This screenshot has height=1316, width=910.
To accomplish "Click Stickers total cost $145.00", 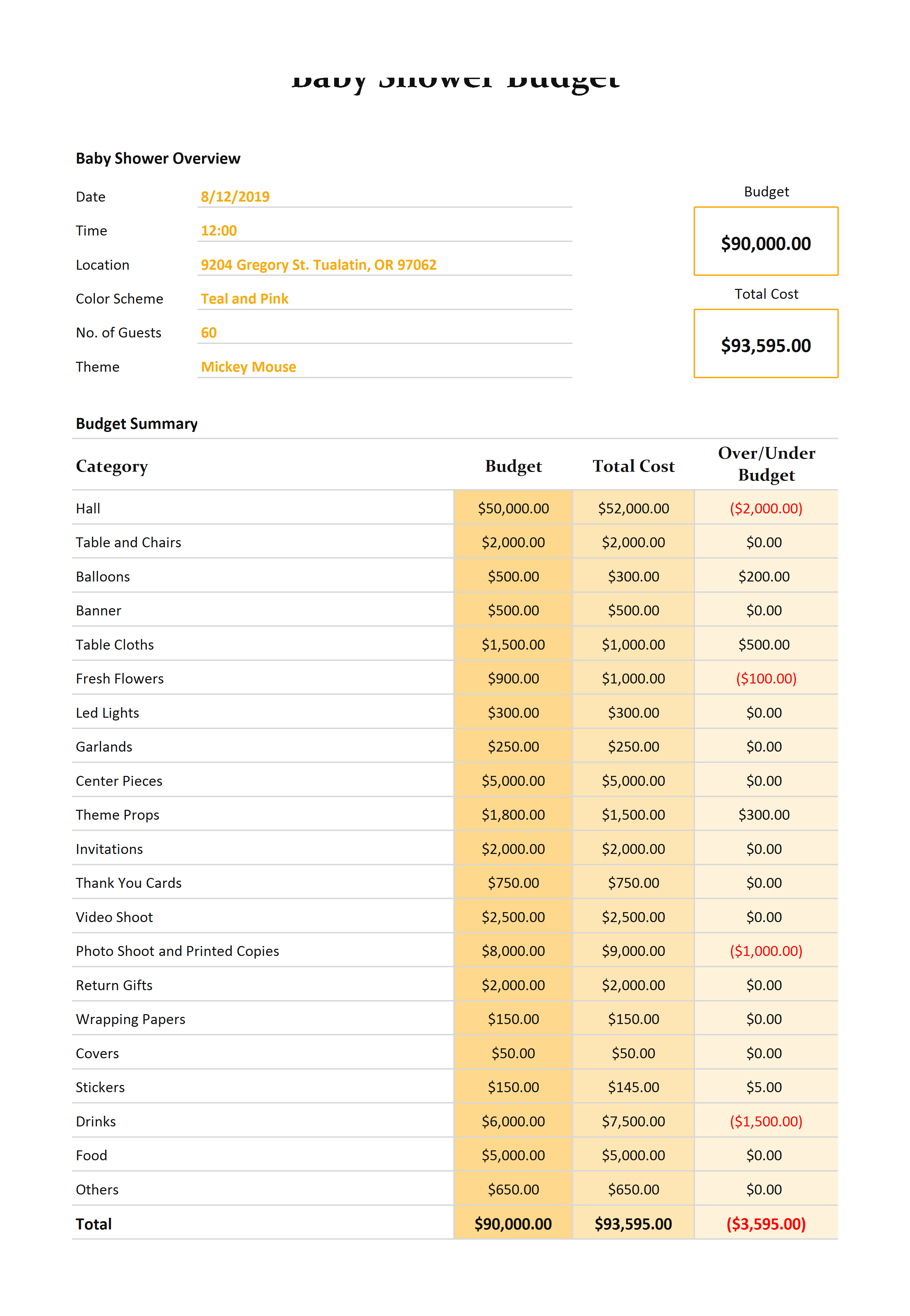I will (x=633, y=1087).
